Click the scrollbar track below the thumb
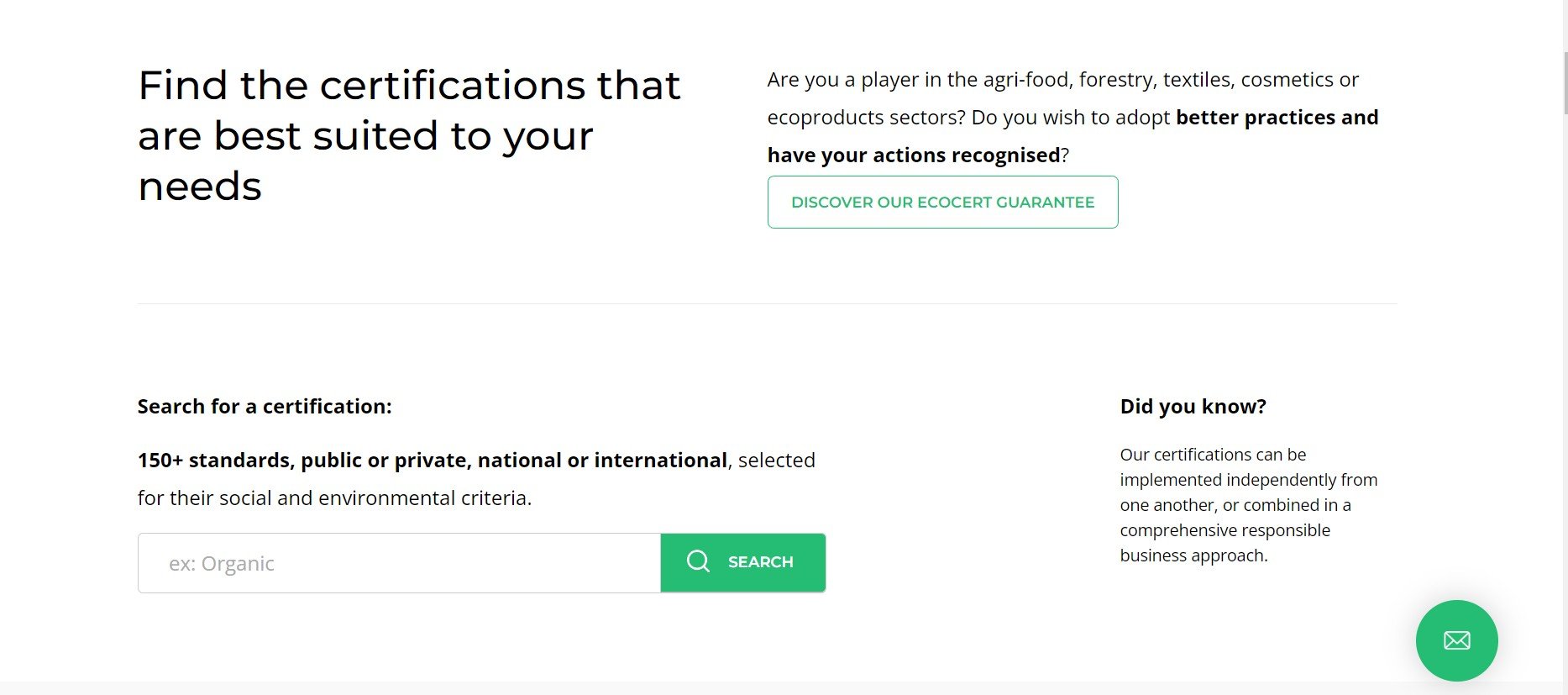The image size is (1568, 695). click(1565, 420)
